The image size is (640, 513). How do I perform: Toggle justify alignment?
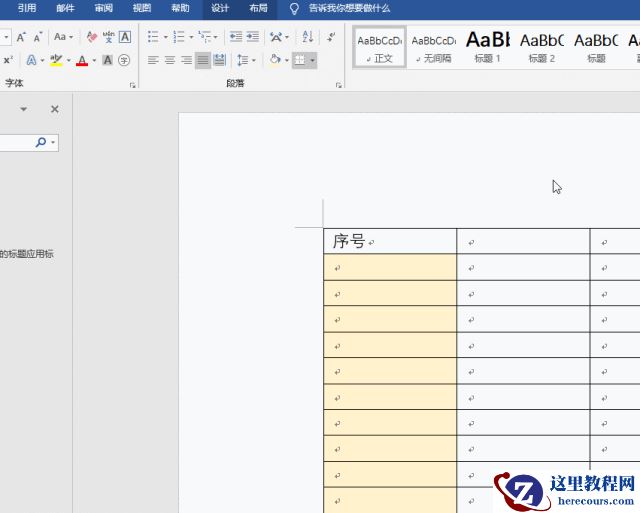[203, 60]
